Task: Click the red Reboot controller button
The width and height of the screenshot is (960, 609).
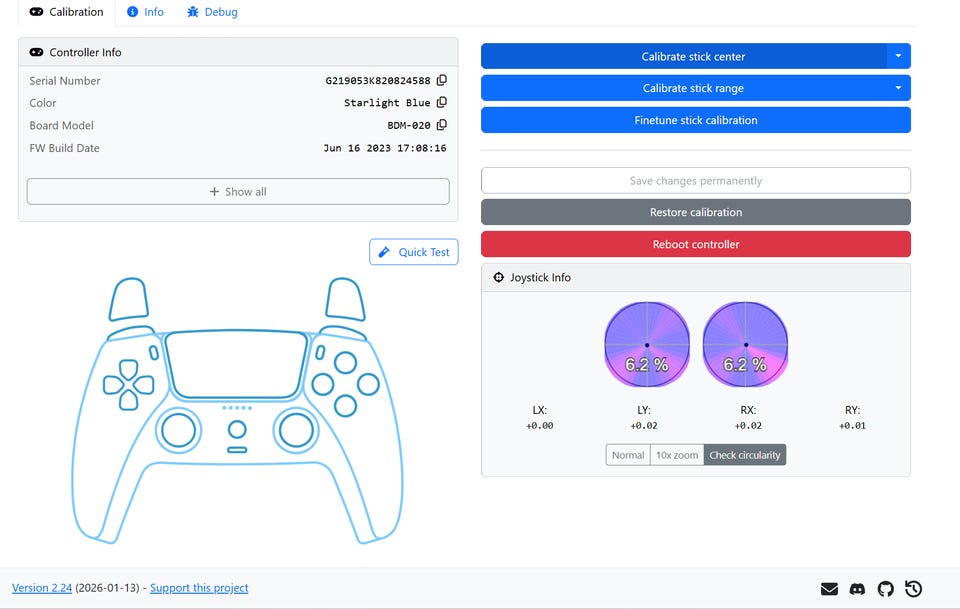Action: click(x=696, y=244)
